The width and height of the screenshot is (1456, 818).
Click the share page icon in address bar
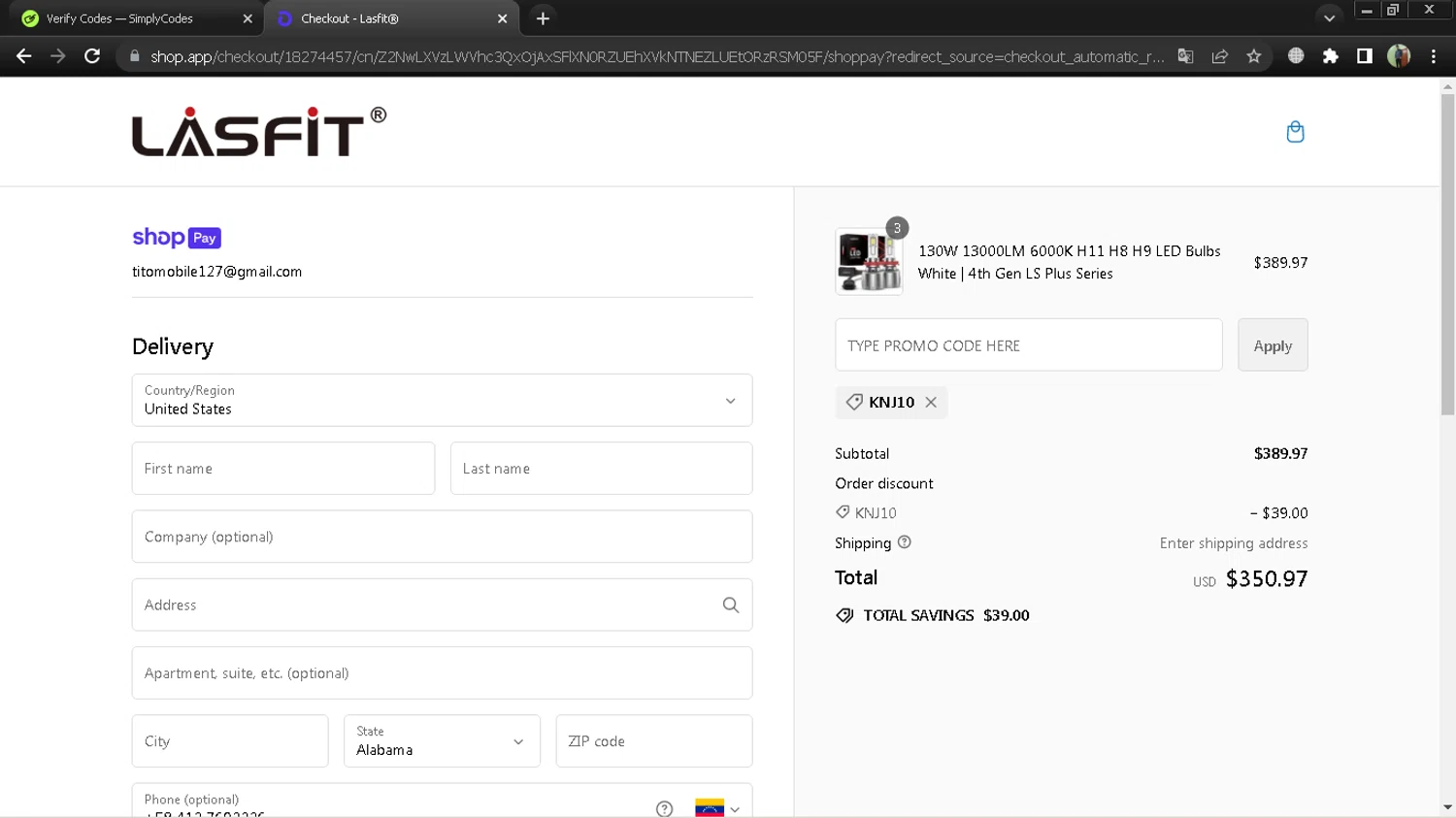[x=1220, y=56]
